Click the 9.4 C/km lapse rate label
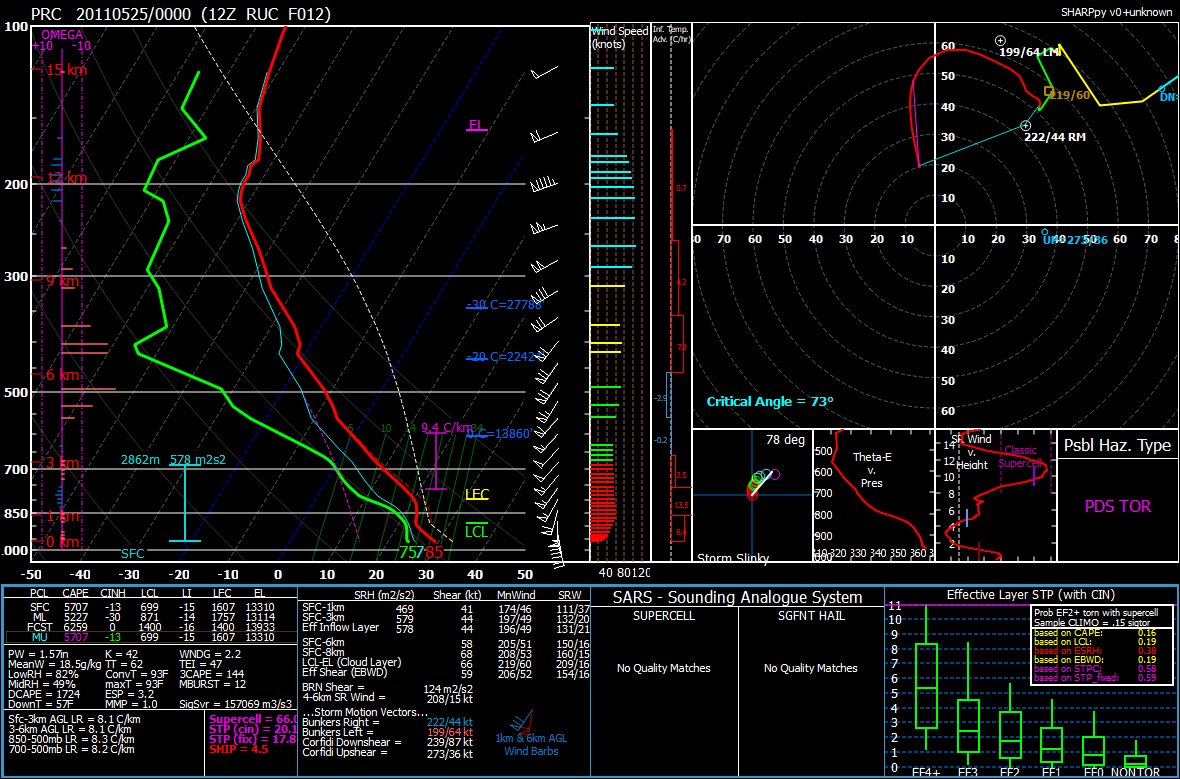Viewport: 1180px width, 779px height. (447, 428)
